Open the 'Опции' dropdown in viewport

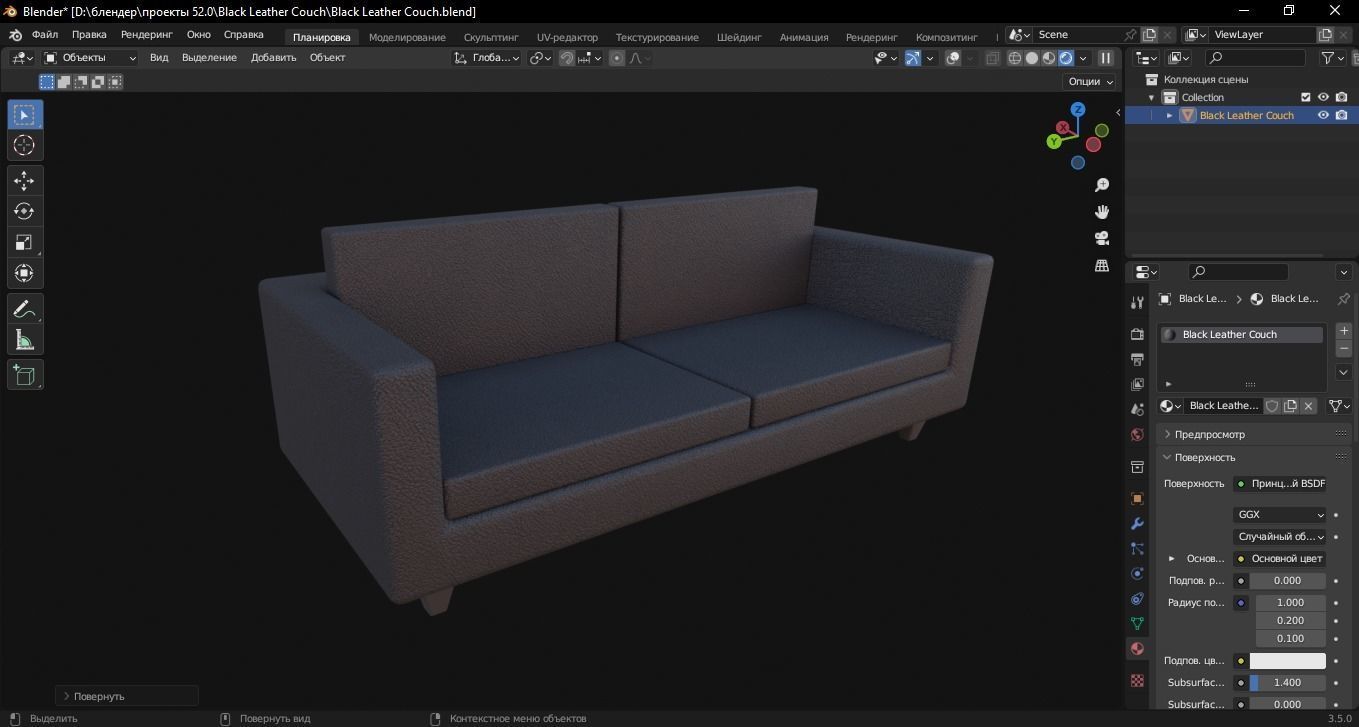click(1090, 81)
